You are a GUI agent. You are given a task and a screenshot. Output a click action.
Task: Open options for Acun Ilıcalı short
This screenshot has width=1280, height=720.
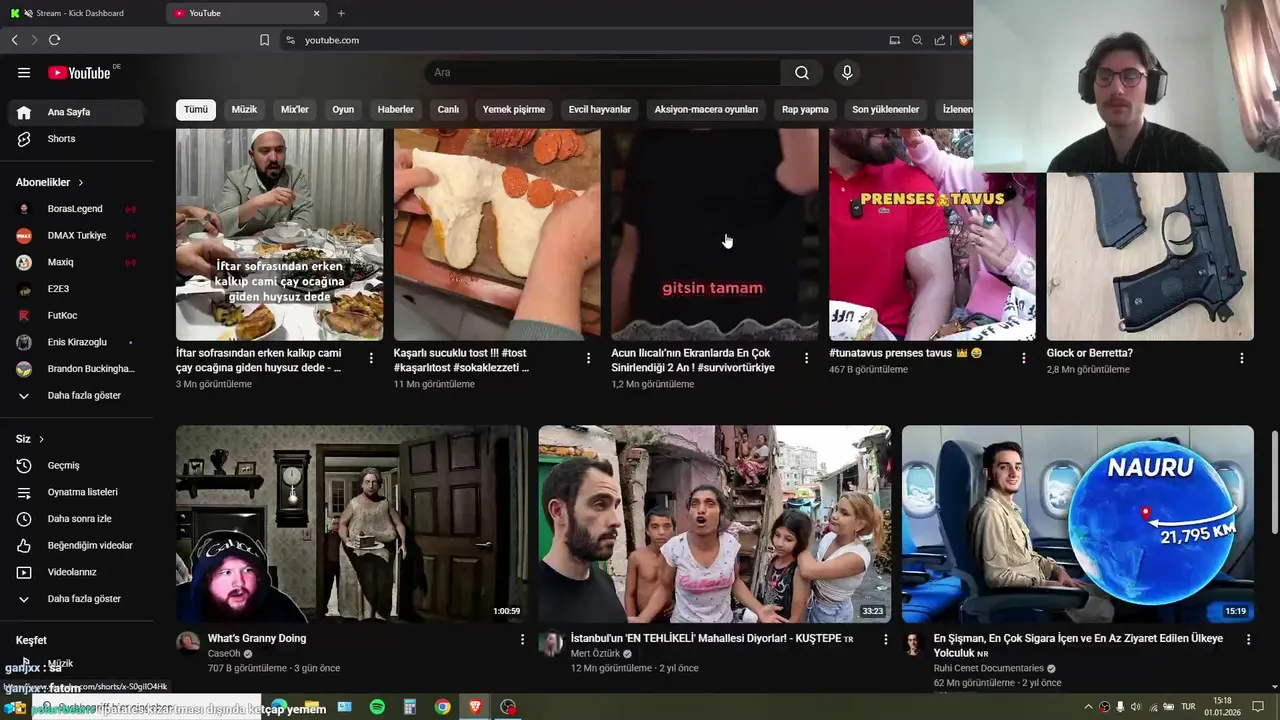pyautogui.click(x=806, y=358)
